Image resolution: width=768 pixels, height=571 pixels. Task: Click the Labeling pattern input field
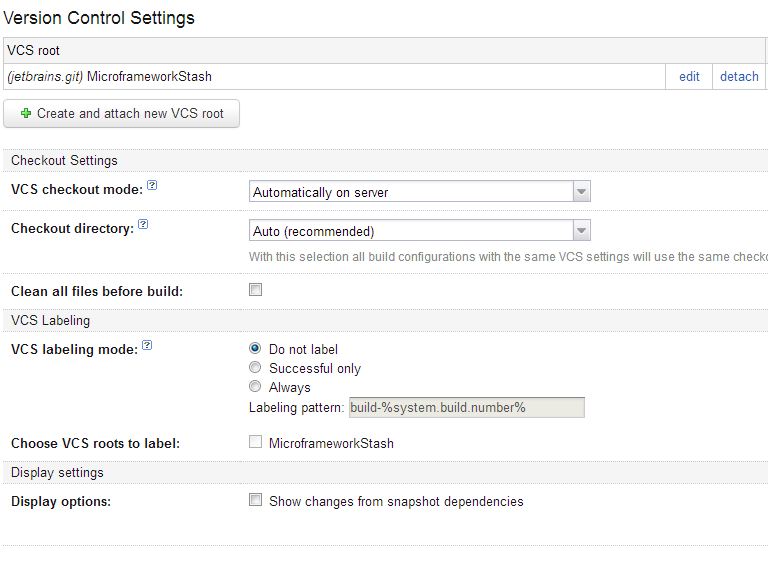[466, 407]
